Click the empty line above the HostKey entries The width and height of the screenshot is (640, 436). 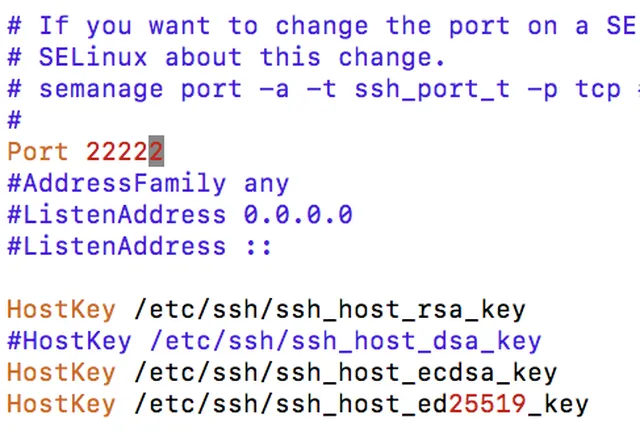pos(320,278)
